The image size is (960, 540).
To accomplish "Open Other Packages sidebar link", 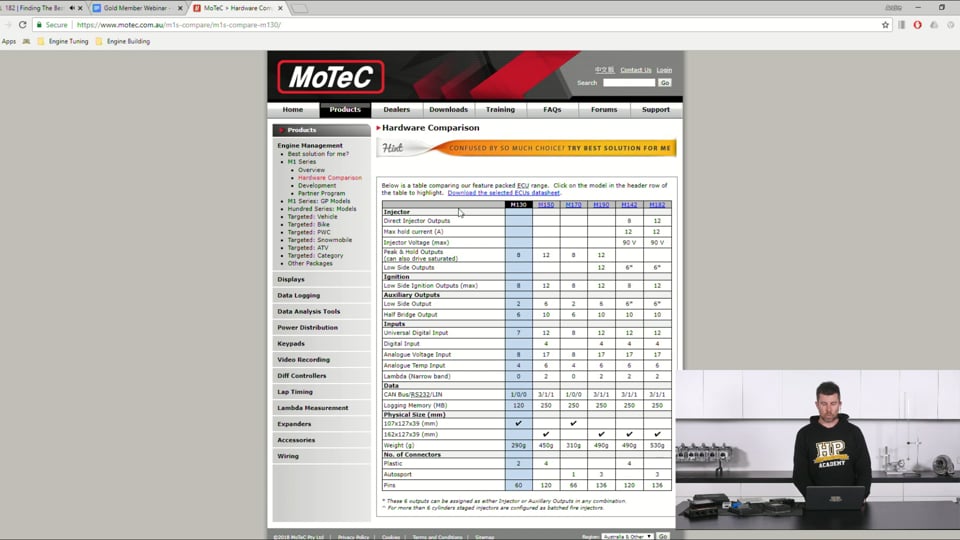I will point(310,263).
